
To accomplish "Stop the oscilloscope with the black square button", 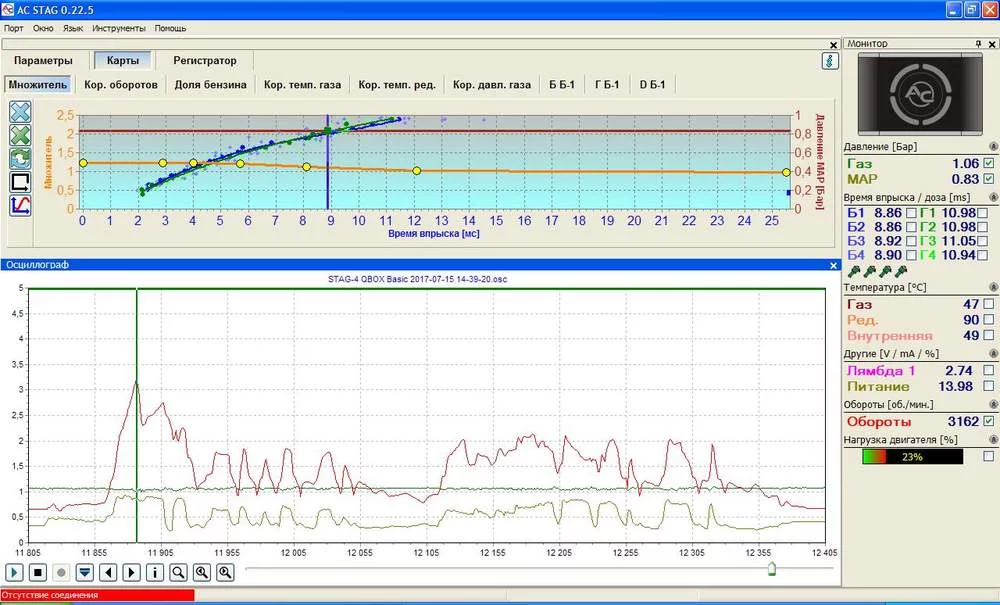I will coord(38,572).
